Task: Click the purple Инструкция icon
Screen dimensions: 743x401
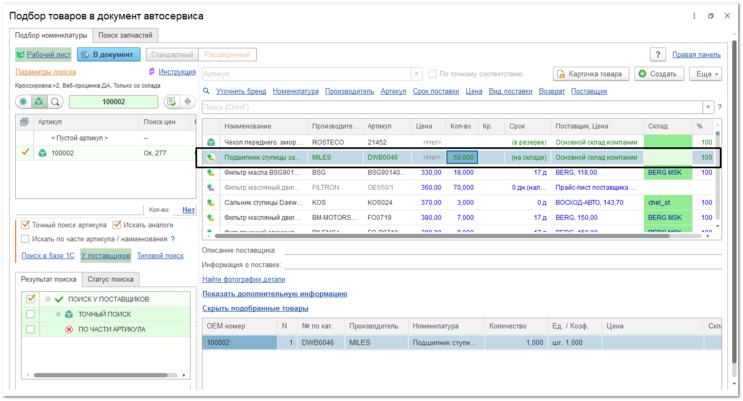Action: pyautogui.click(x=152, y=72)
